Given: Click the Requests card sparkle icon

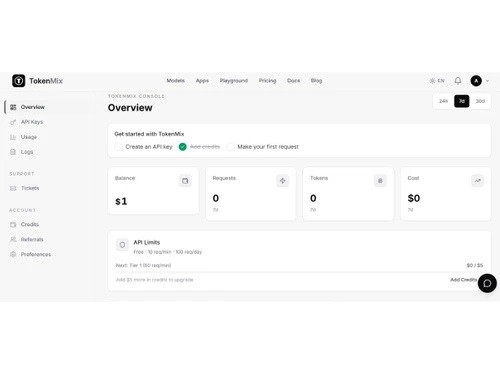Looking at the screenshot, I should click(283, 181).
